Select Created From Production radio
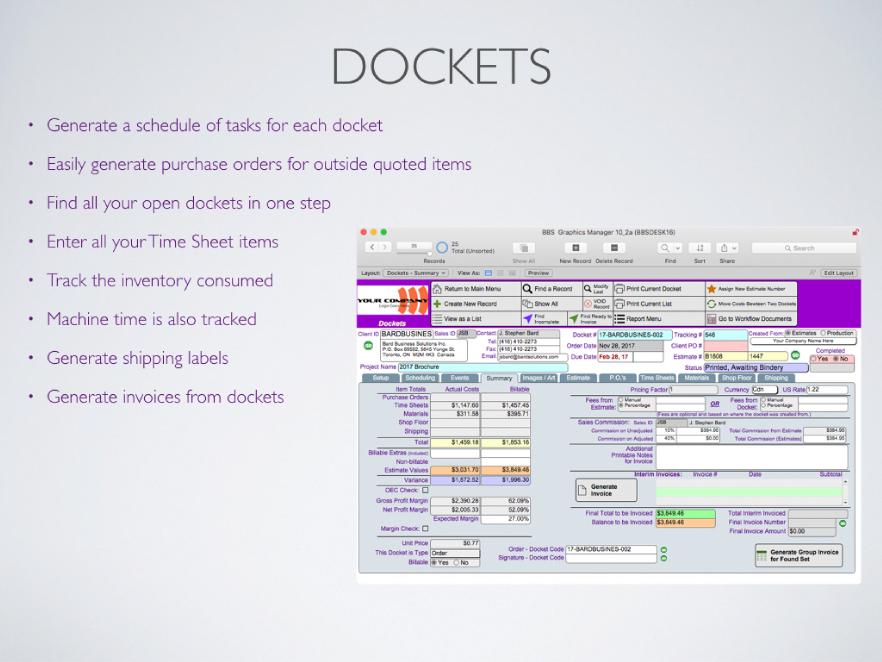Screen dimensions: 882x662 (824, 334)
